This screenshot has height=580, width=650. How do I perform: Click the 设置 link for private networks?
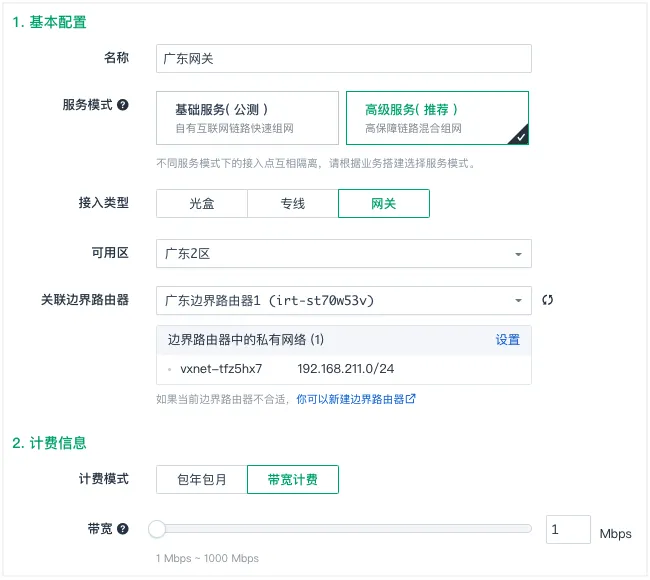[x=508, y=340]
